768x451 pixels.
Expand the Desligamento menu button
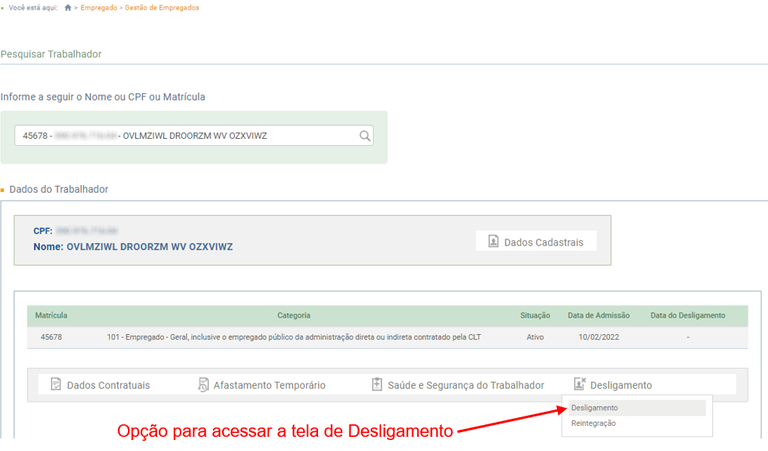(613, 385)
